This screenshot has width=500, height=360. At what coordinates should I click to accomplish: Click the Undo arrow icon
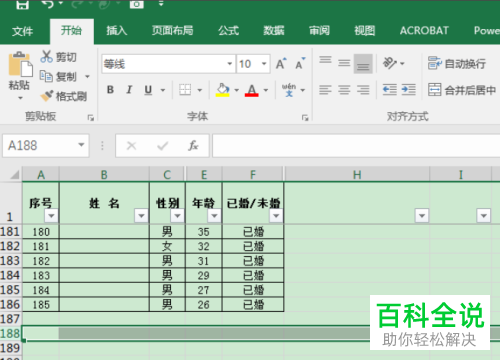click(48, 4)
